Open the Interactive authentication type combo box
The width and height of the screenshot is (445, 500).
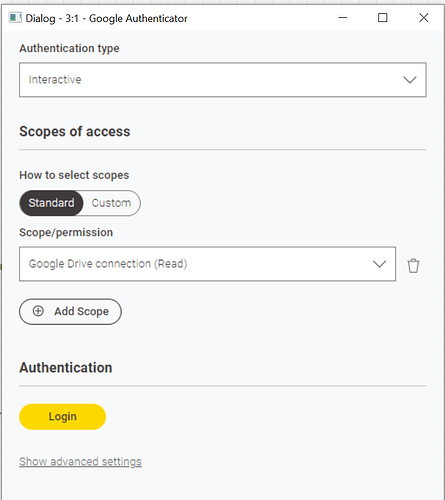click(x=223, y=80)
